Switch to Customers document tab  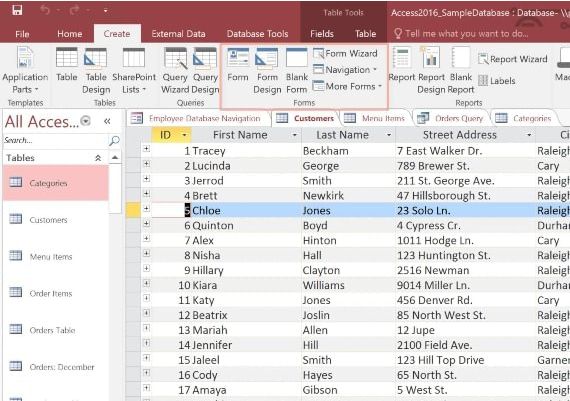pos(305,118)
